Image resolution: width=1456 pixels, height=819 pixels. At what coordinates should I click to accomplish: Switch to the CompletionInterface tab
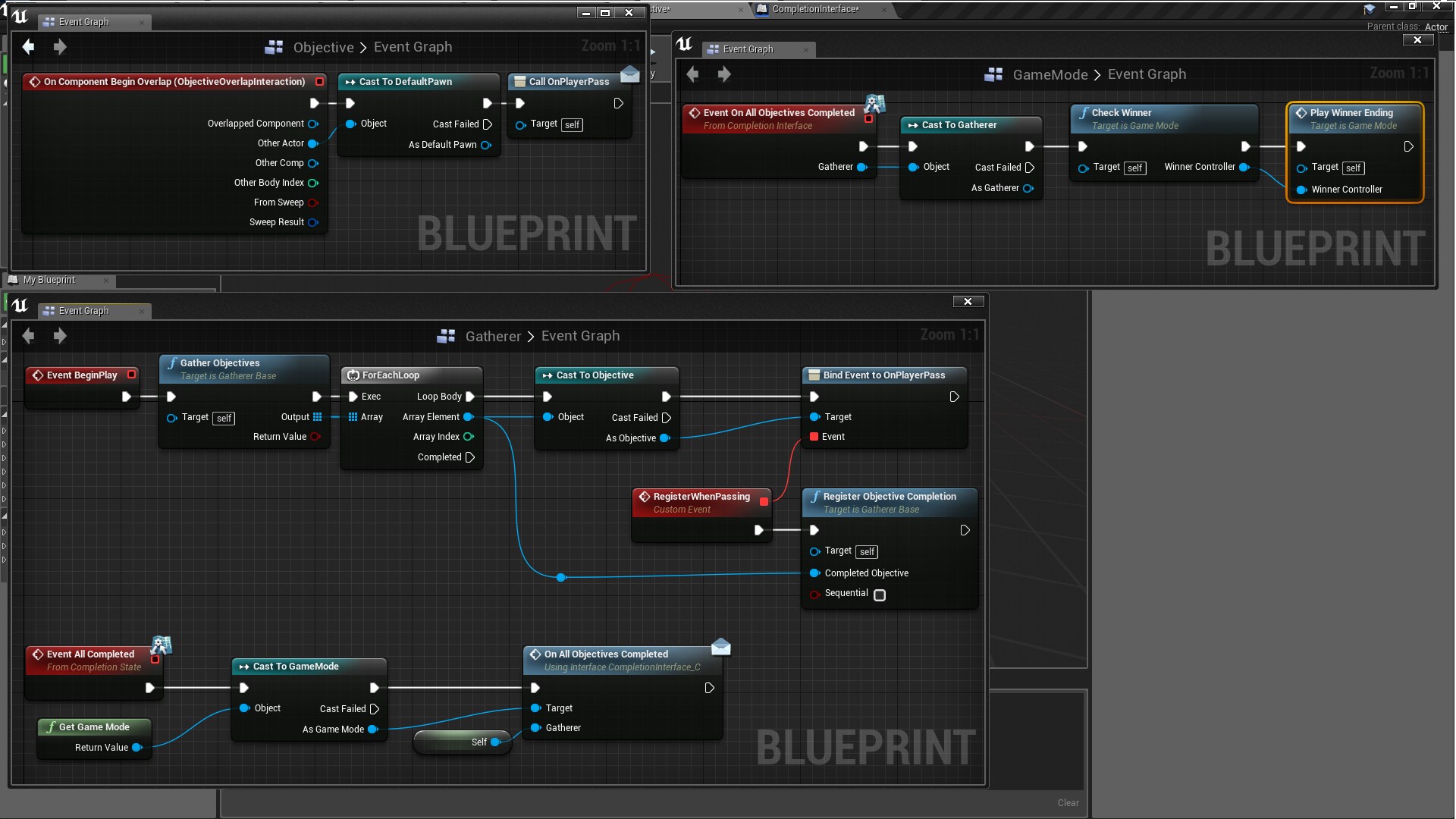[815, 10]
